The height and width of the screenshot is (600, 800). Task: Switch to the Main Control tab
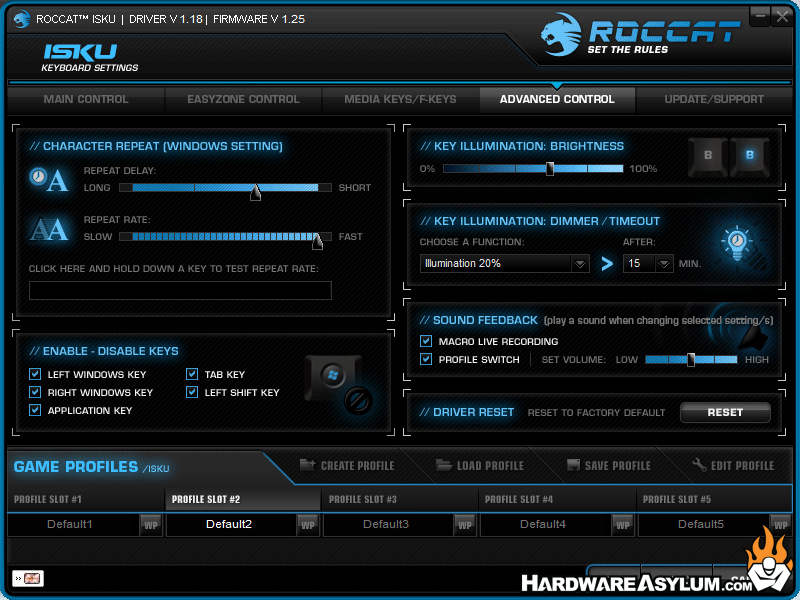click(x=86, y=99)
